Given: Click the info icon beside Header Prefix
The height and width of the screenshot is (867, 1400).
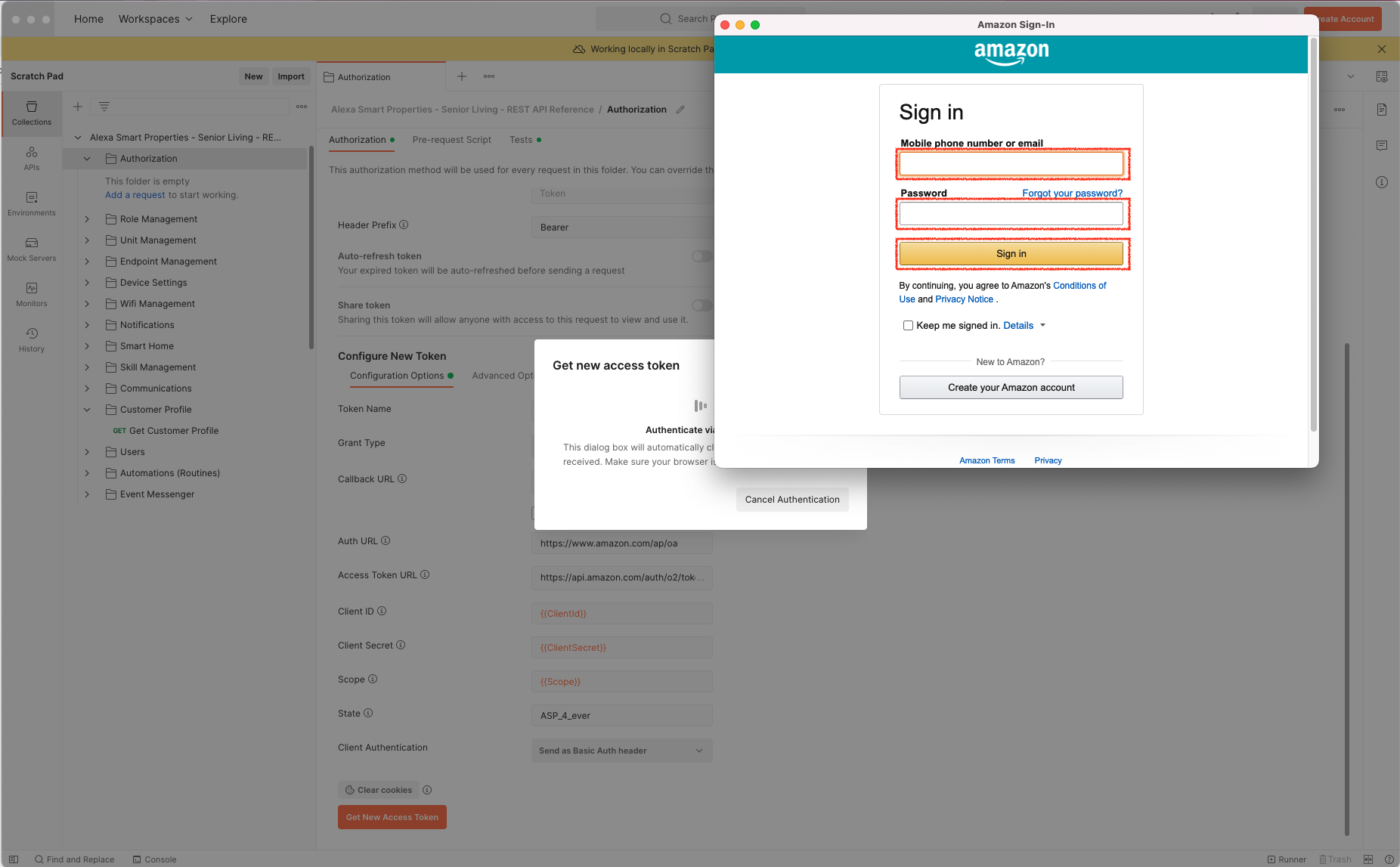Looking at the screenshot, I should tap(404, 224).
